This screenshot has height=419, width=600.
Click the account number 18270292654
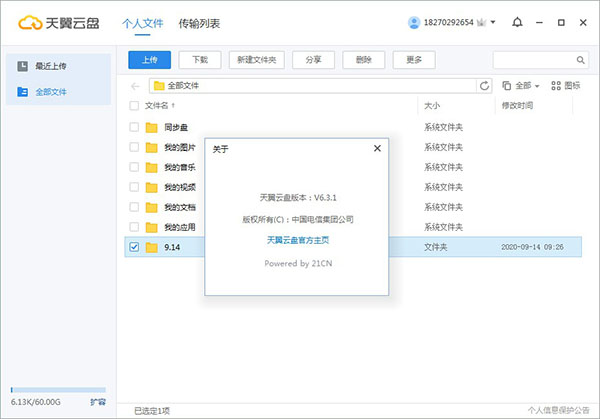(x=449, y=23)
